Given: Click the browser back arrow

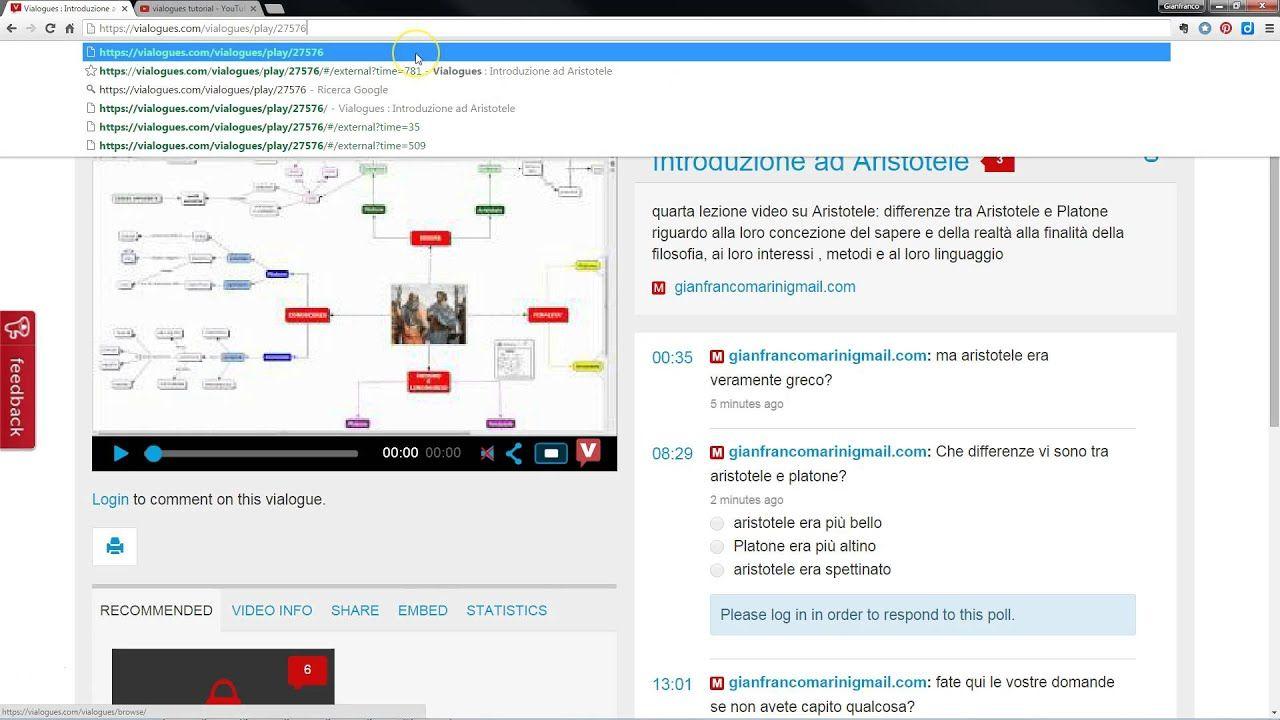Looking at the screenshot, I should point(11,28).
